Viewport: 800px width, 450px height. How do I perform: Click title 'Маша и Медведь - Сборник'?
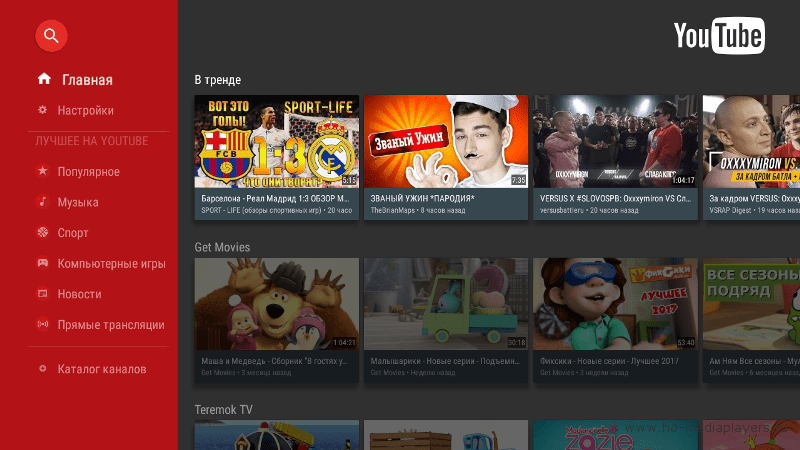click(x=274, y=361)
